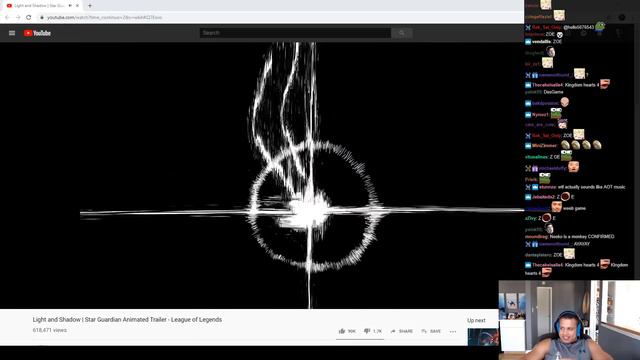Click the video title 'Light and Shadow'

coord(127,320)
